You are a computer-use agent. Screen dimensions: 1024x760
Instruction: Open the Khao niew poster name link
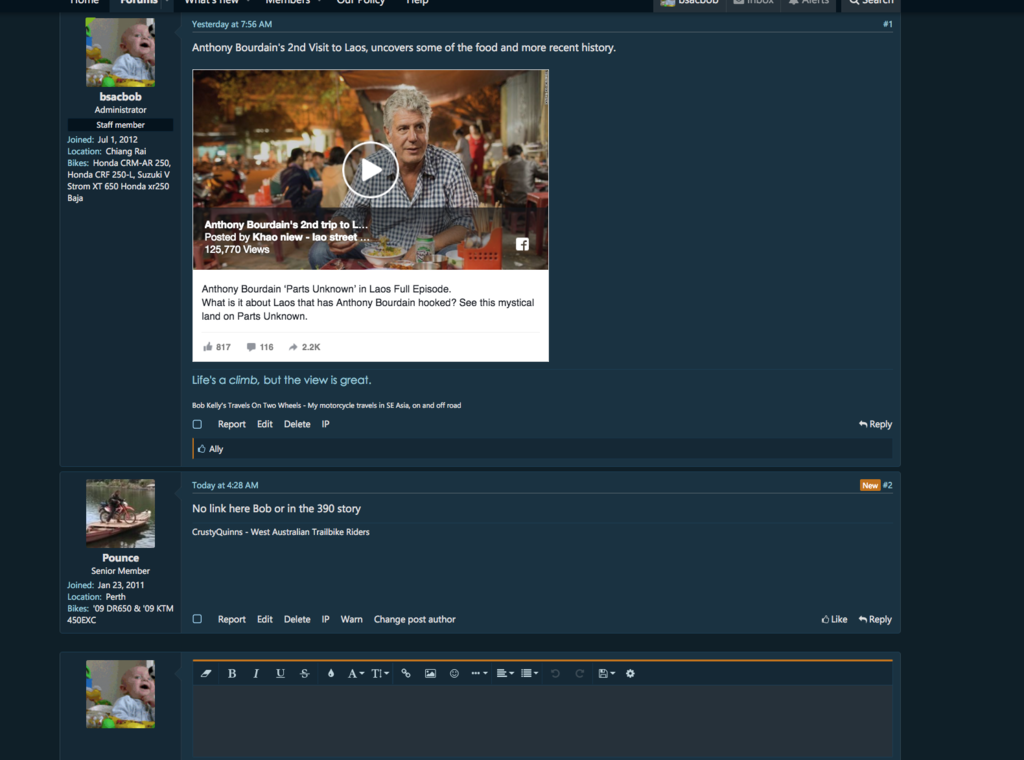(x=311, y=237)
